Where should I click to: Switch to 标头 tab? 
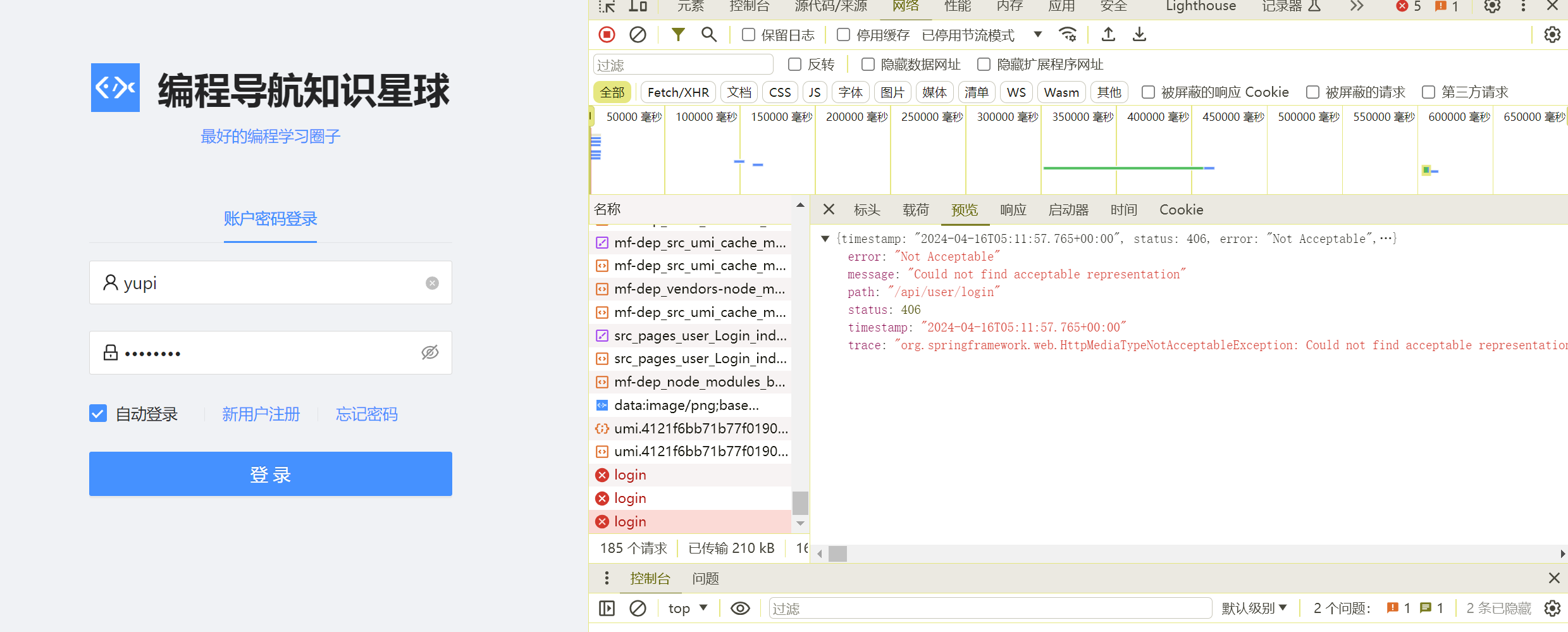coord(867,210)
